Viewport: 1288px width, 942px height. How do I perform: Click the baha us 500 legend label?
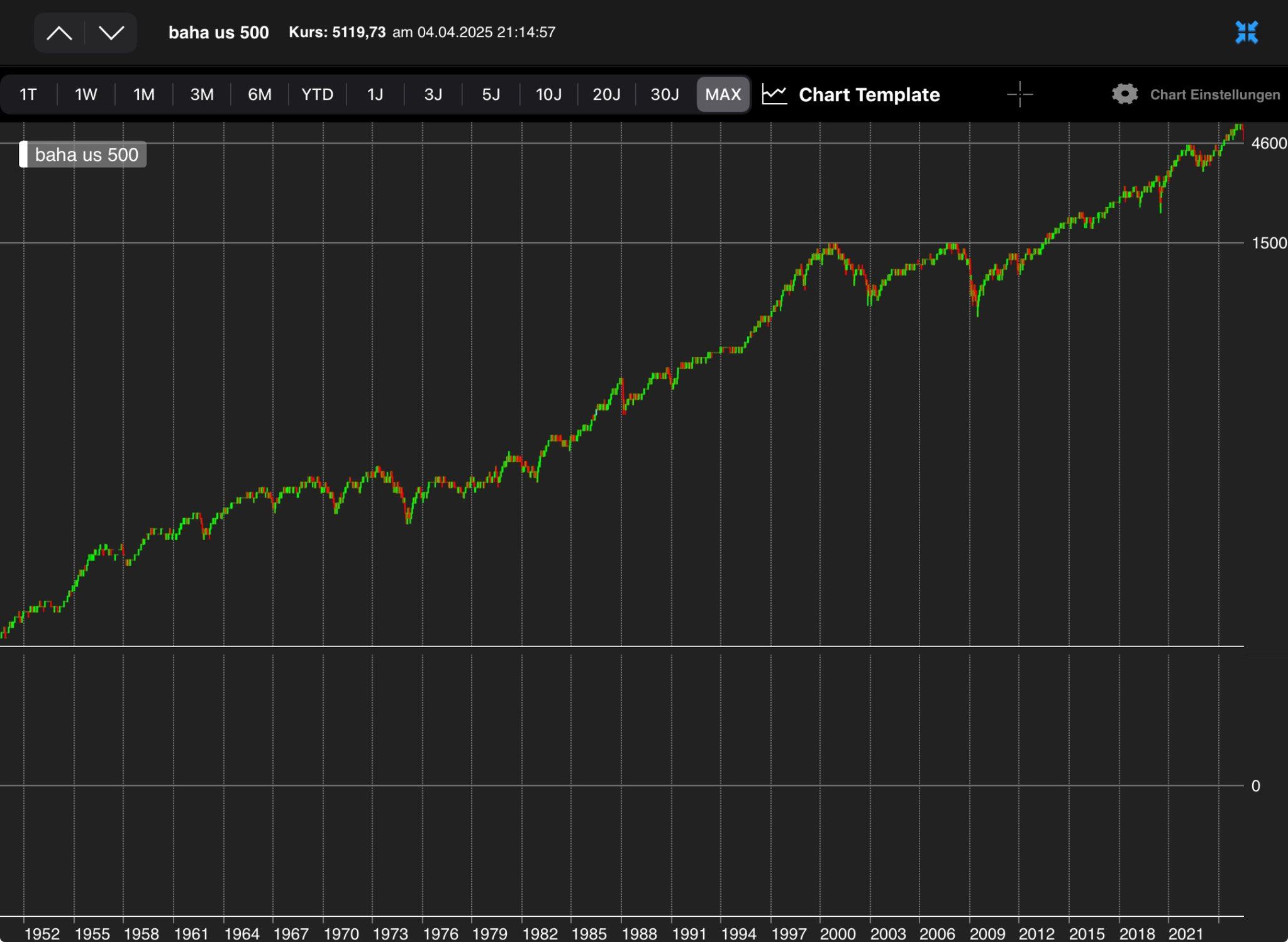tap(87, 155)
